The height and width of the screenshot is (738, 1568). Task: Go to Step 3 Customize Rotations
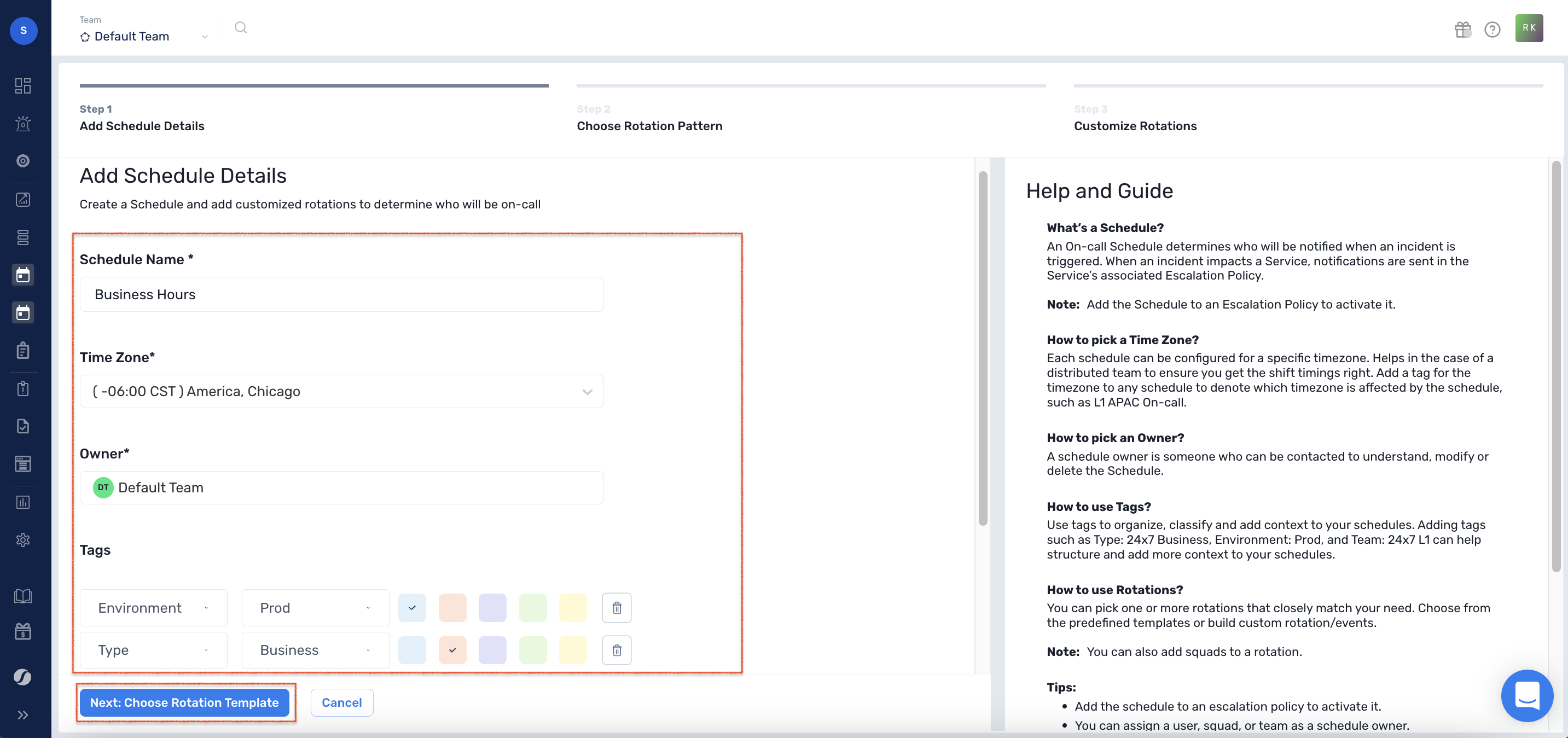click(x=1135, y=126)
